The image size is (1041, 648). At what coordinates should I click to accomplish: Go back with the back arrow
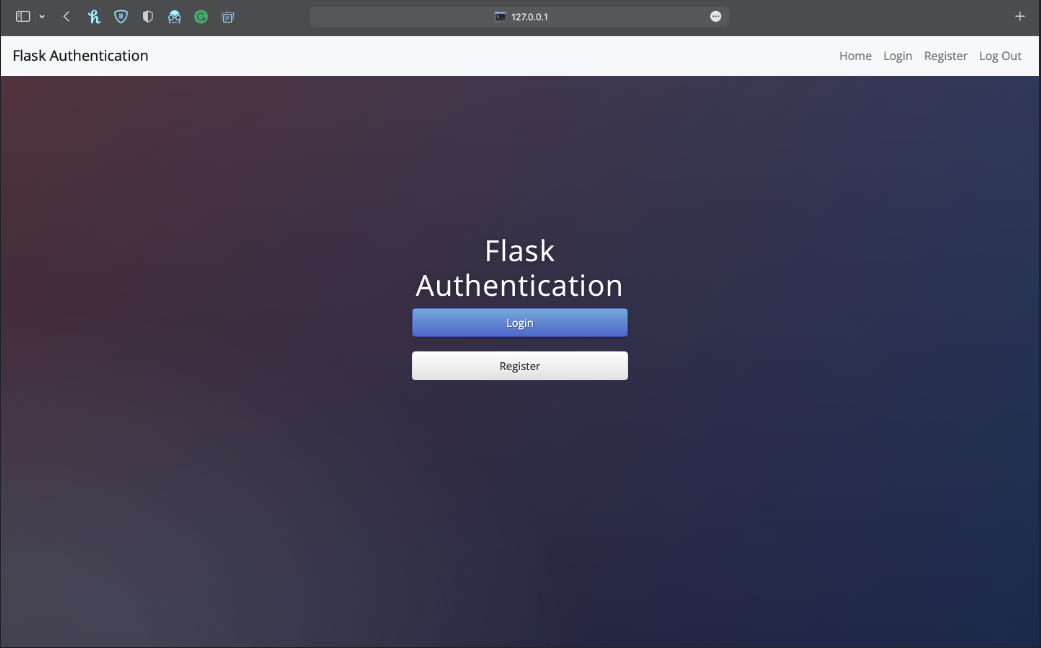click(66, 17)
